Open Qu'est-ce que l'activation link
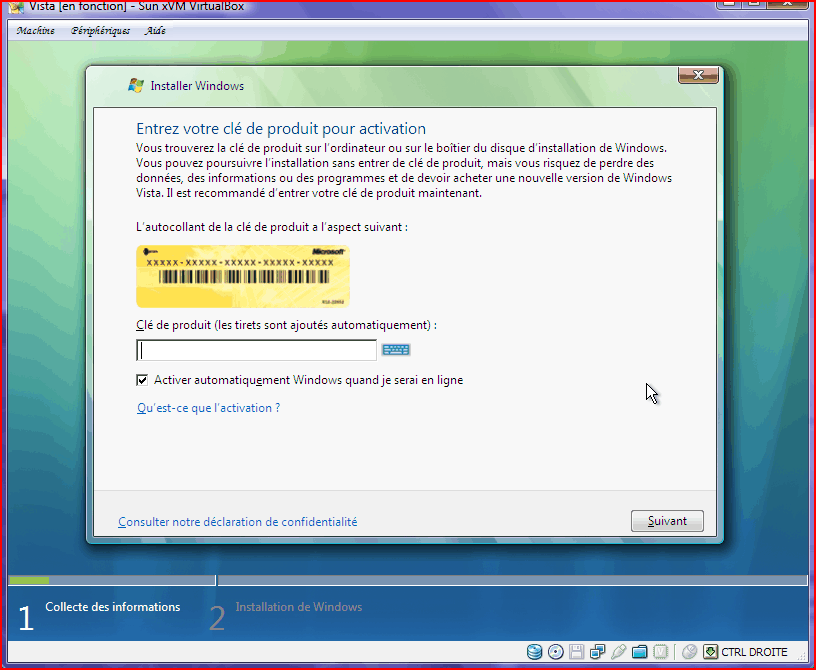The width and height of the screenshot is (816, 670). coord(208,408)
